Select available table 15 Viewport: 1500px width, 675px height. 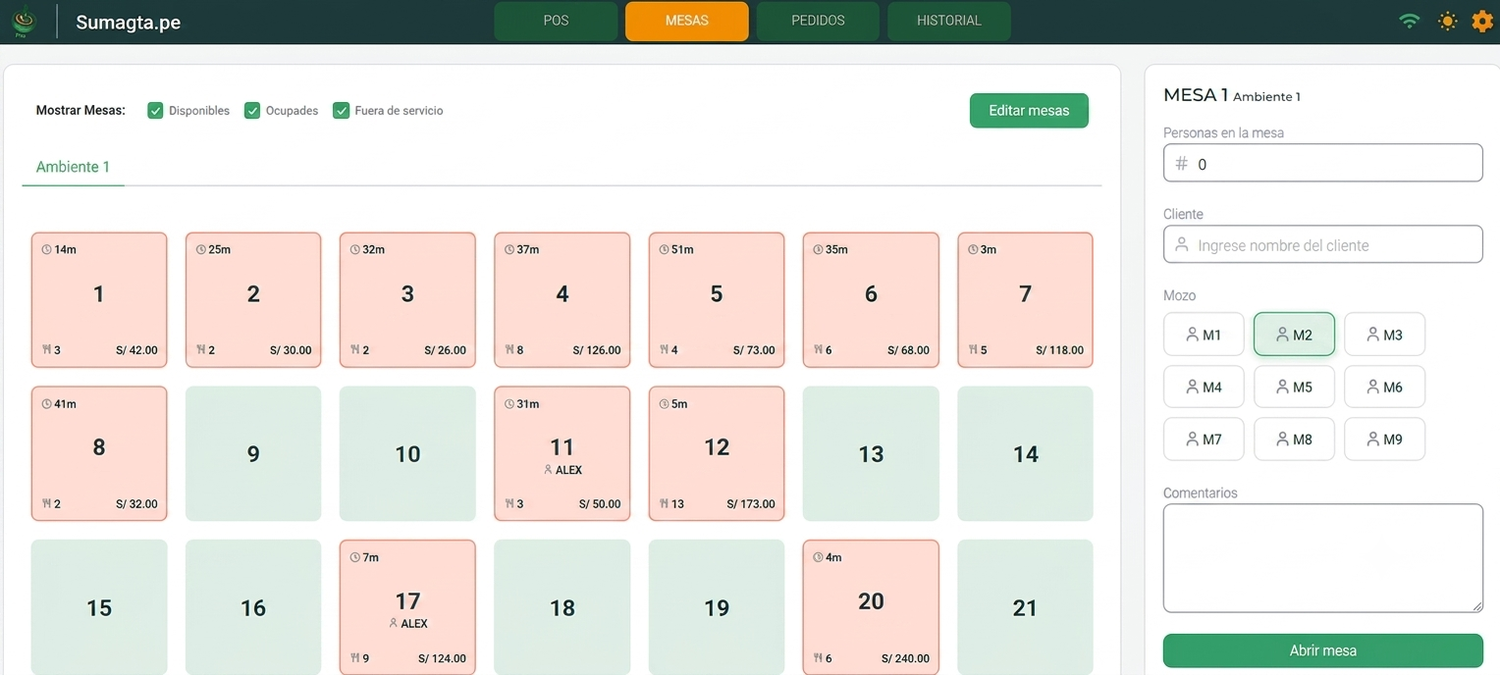[99, 607]
